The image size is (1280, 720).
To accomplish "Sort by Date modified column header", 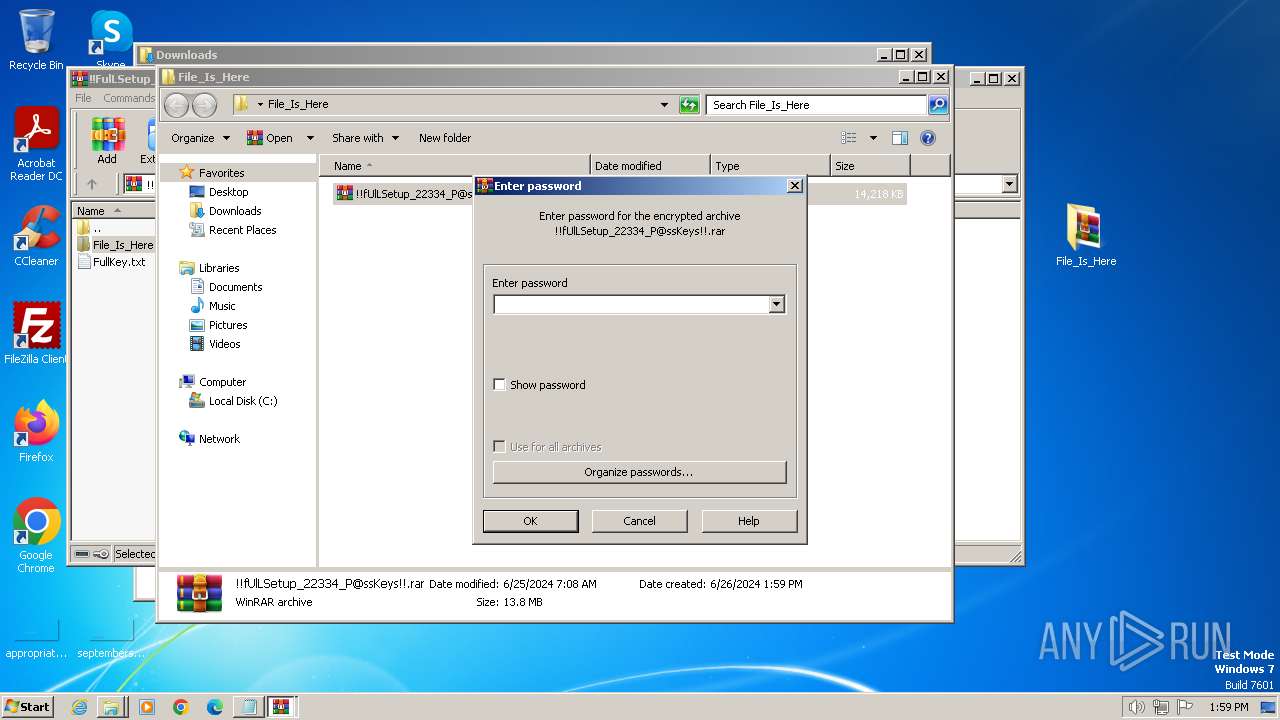I will pos(650,166).
